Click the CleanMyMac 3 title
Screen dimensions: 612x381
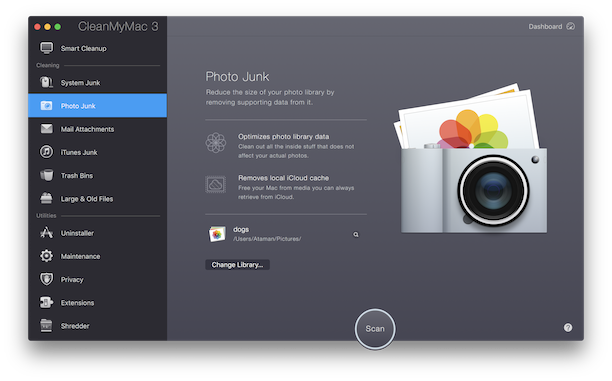pyautogui.click(x=118, y=26)
